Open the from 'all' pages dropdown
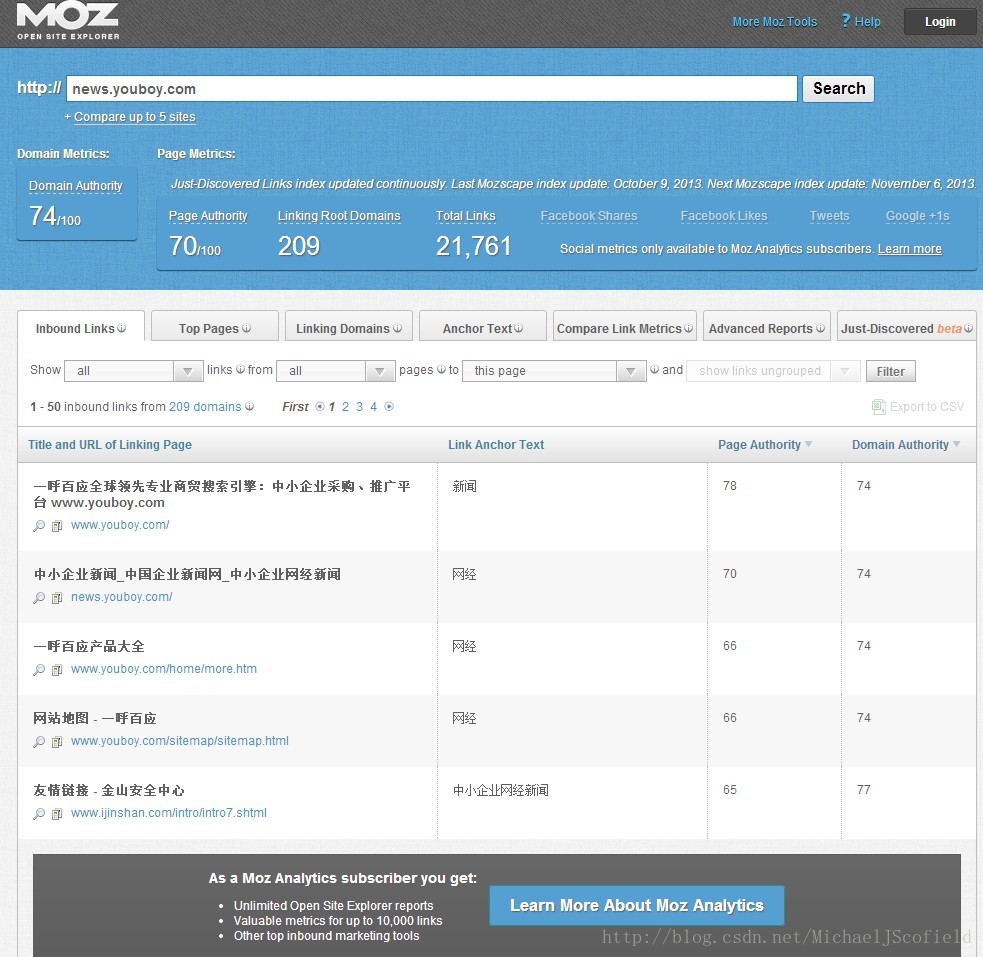This screenshot has height=957, width=983. tap(335, 371)
